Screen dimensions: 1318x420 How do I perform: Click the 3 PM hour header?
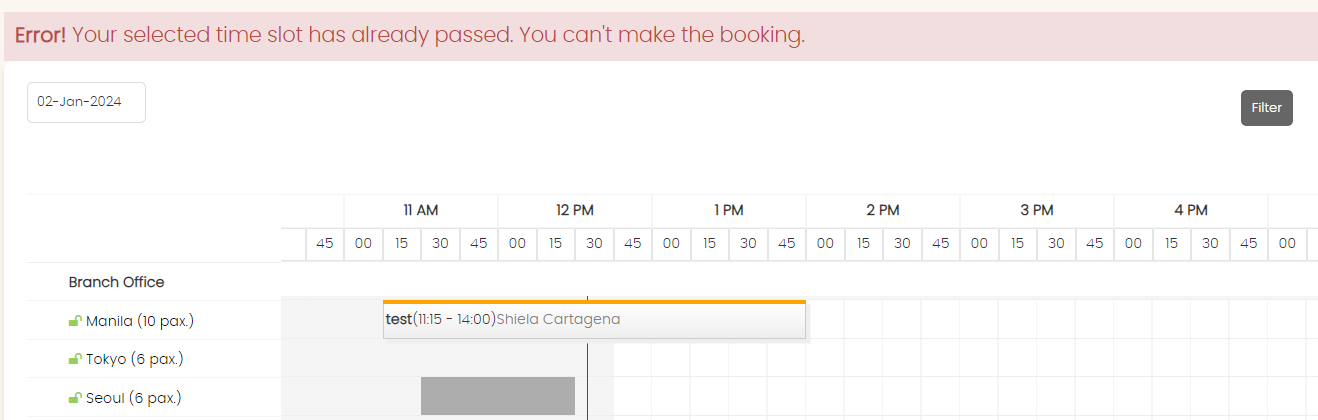[x=1037, y=210]
